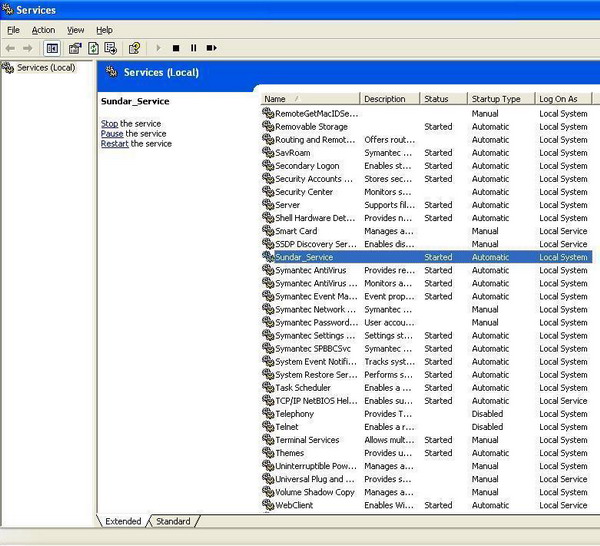600x546 pixels.
Task: Click gear icon of RemoteGetMacIDSe service
Action: [x=268, y=113]
